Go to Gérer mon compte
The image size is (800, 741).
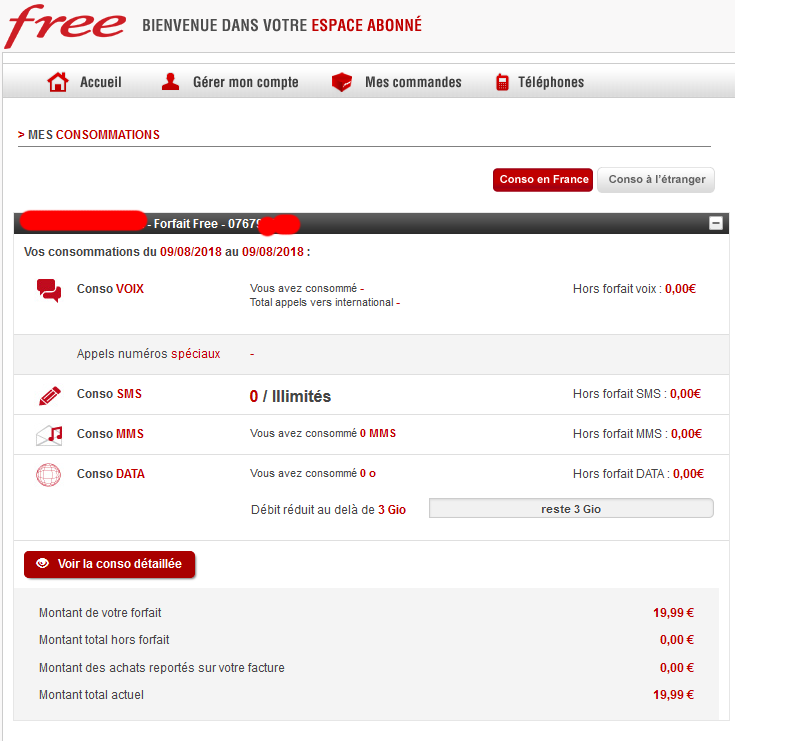(245, 82)
